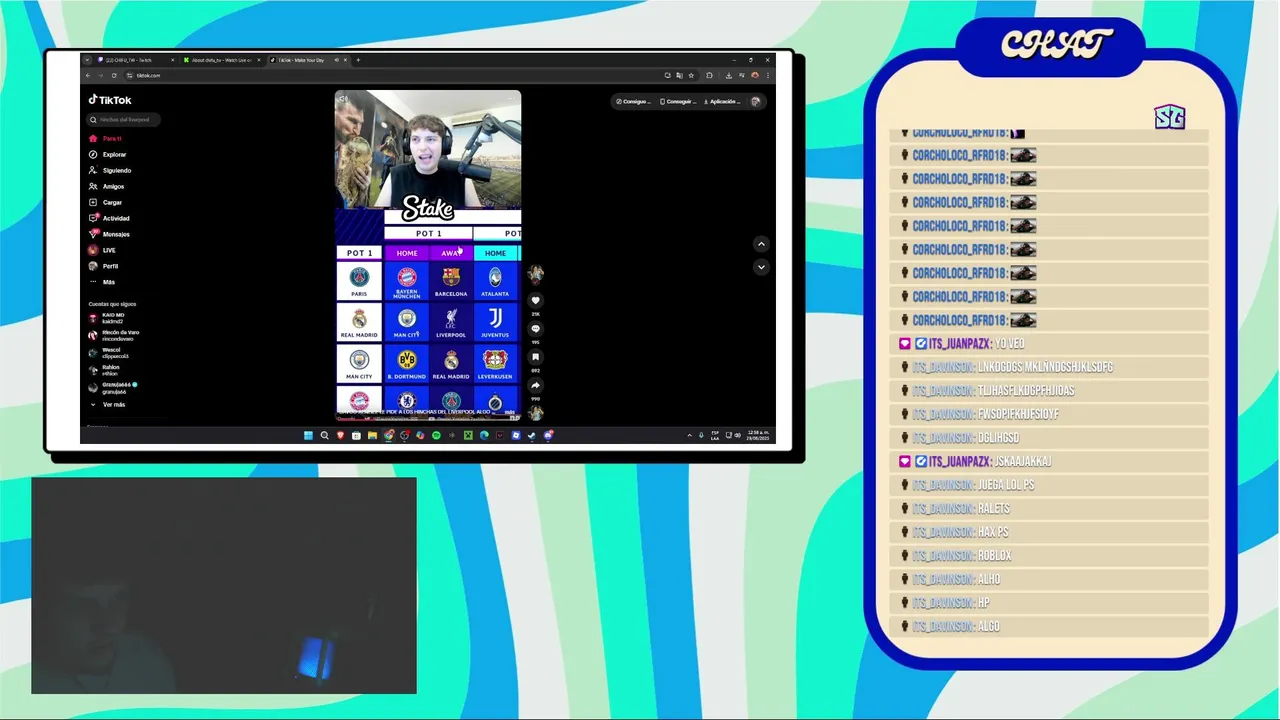Screen dimensions: 1280x720
Task: Go to previous video with up arrow
Action: pos(761,244)
